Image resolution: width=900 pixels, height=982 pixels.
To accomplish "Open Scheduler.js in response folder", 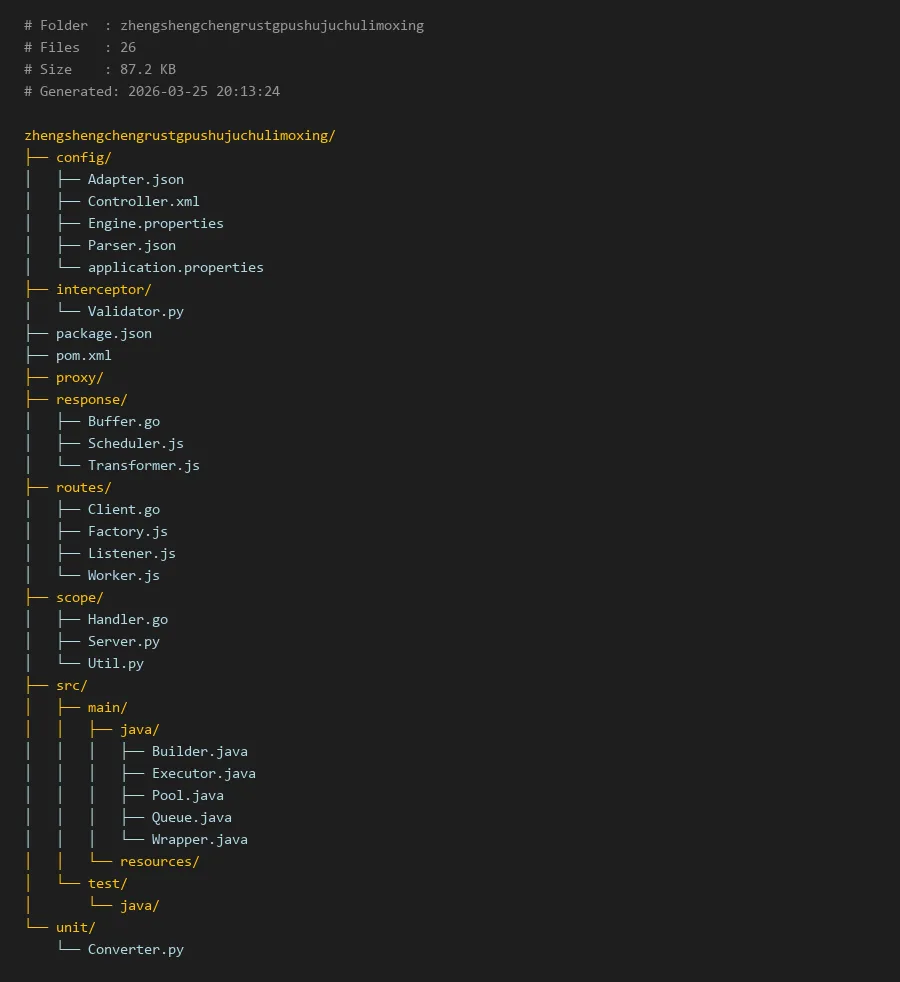I will 135,443.
